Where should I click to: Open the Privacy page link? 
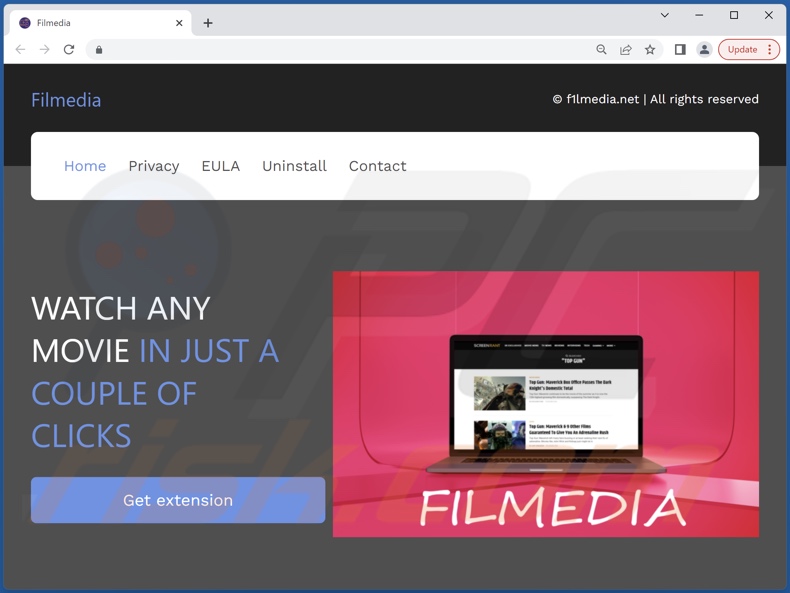point(153,166)
